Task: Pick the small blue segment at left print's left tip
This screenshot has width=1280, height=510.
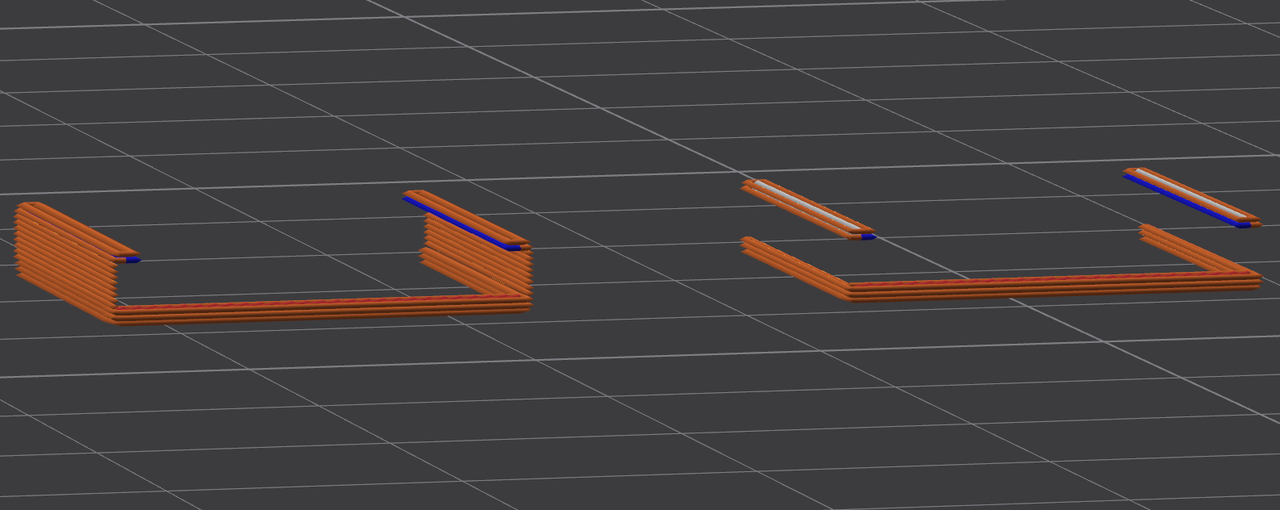Action: point(133,260)
